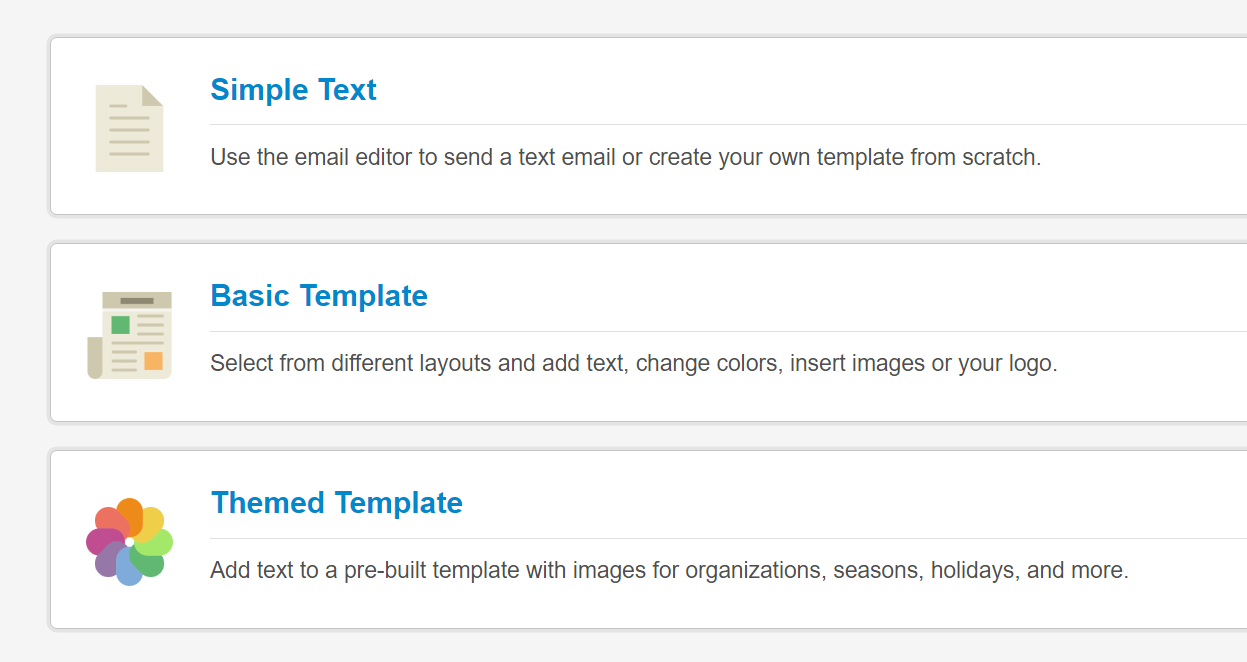The image size is (1247, 662).
Task: Click the Simple Text document icon
Action: (x=129, y=128)
